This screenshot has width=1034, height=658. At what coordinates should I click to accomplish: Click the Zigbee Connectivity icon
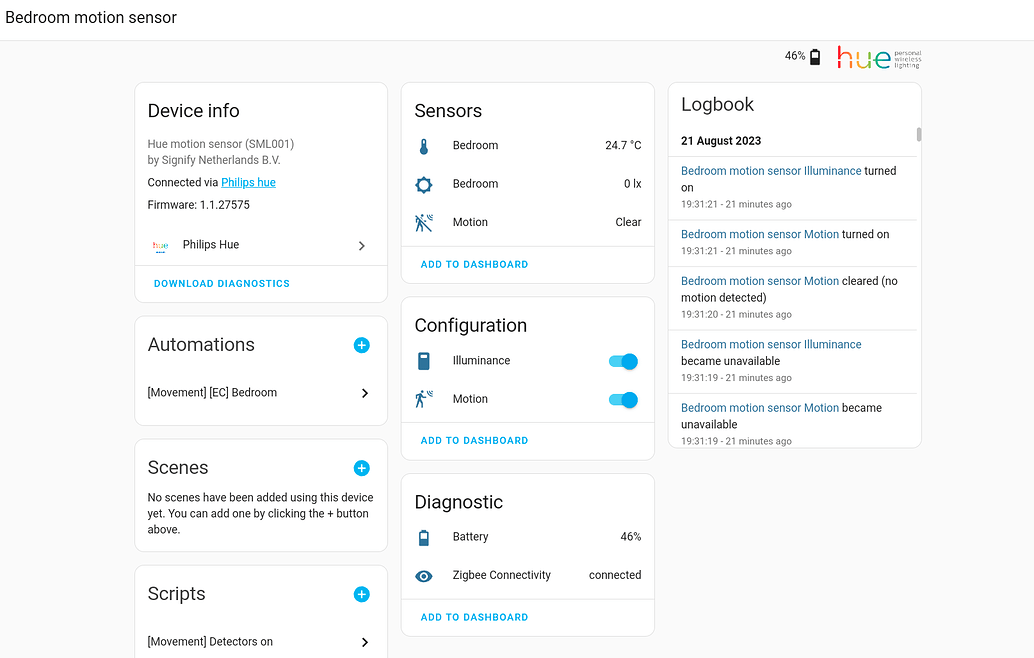(423, 575)
